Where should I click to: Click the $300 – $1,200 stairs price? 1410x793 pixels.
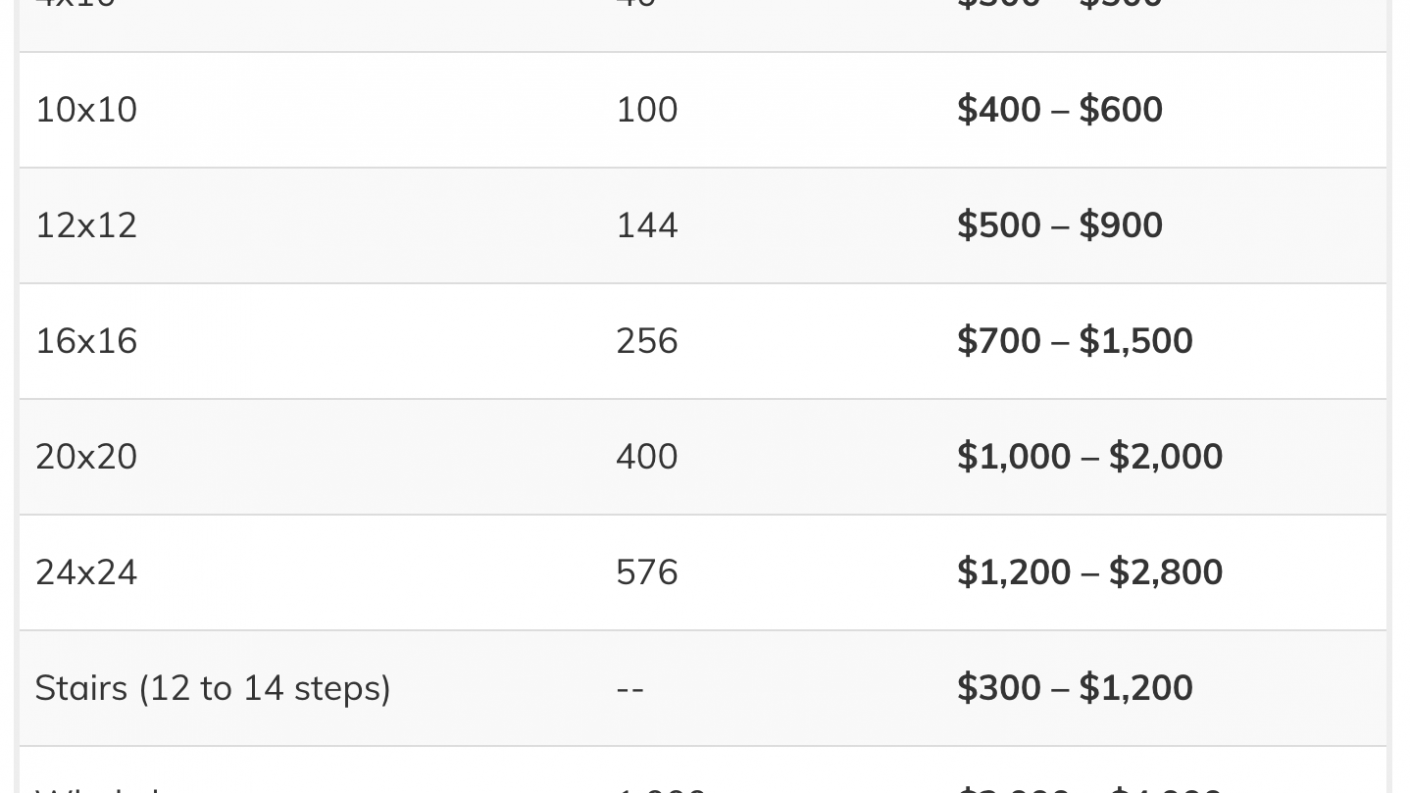1074,688
